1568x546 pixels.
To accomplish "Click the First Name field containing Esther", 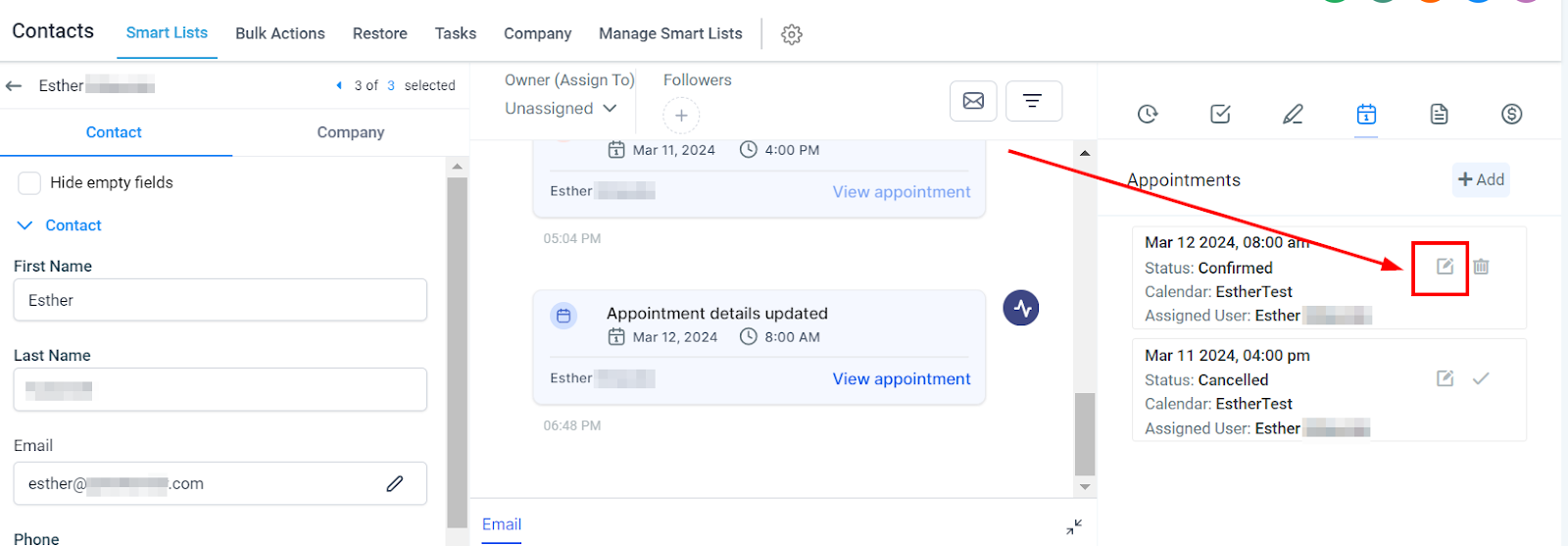I will (220, 300).
